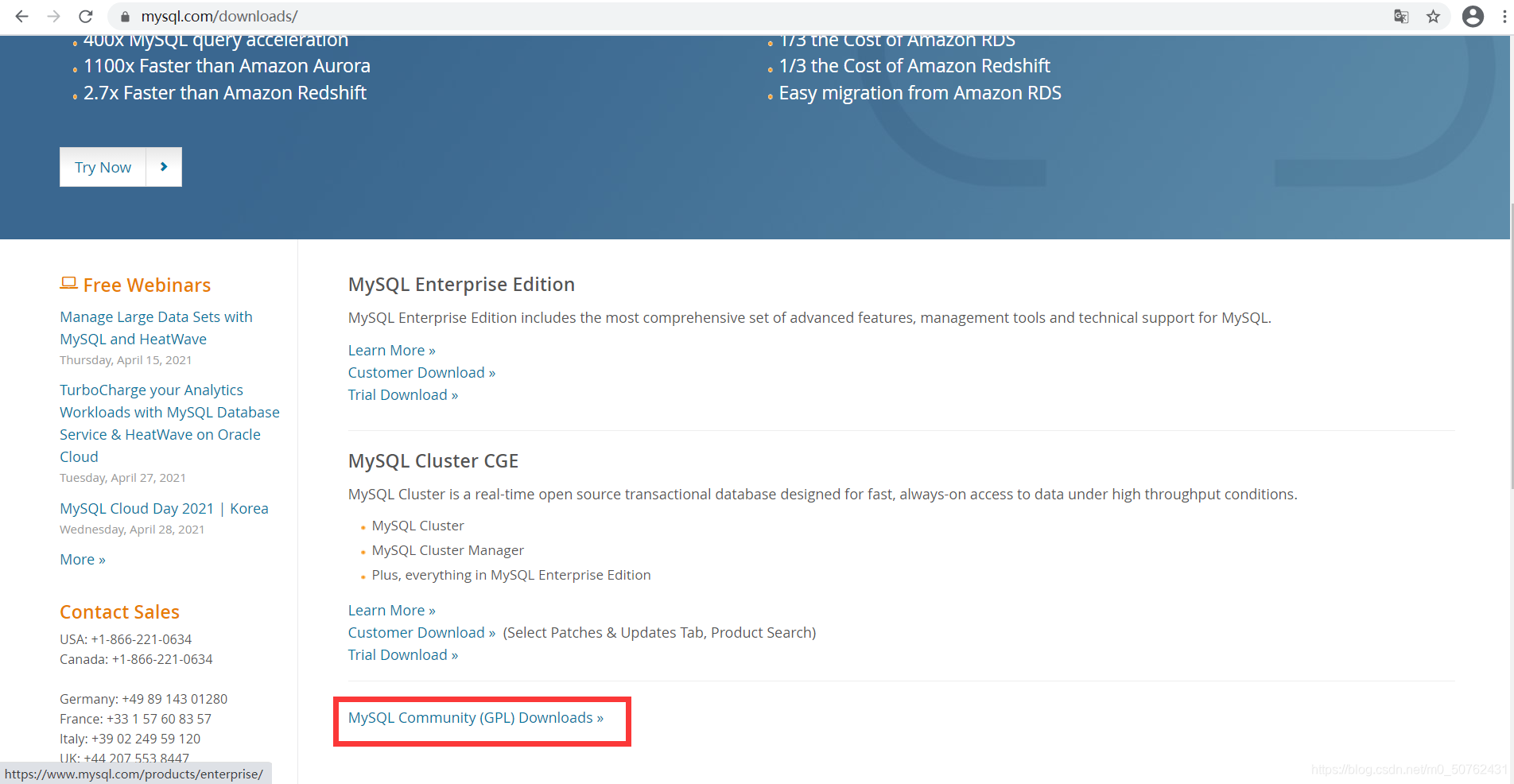Click Customer Download under MySQL Cluster CGE
1514x784 pixels.
coord(422,633)
